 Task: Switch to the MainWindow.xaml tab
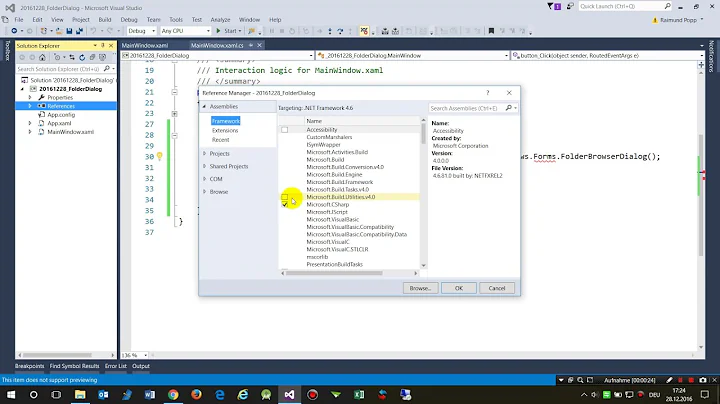tap(145, 45)
